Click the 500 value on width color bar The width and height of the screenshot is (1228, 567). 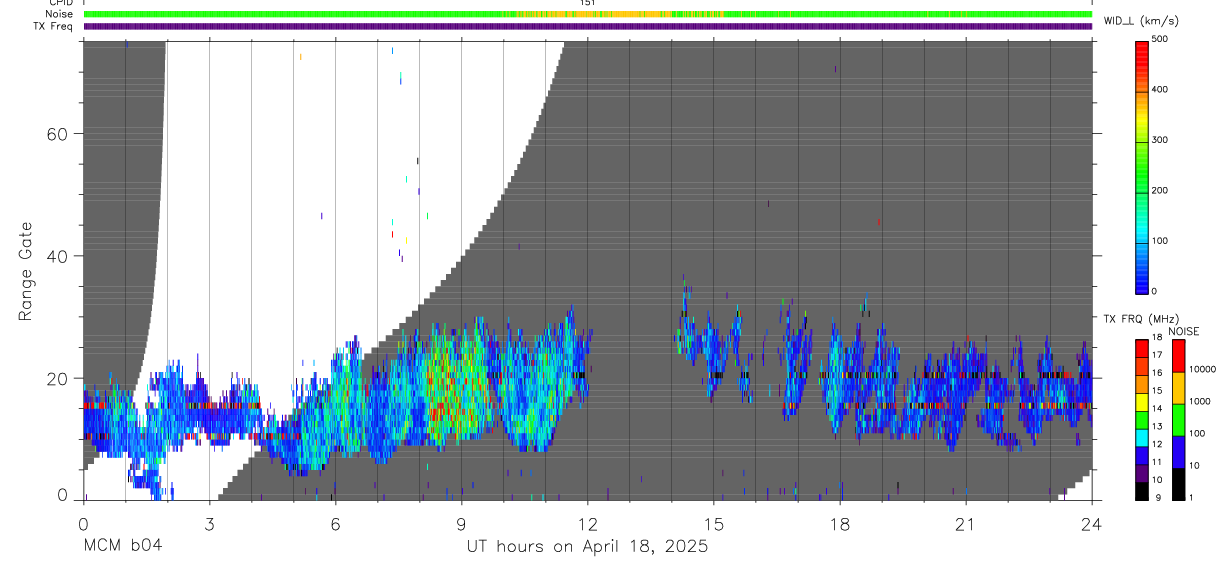coord(1161,39)
